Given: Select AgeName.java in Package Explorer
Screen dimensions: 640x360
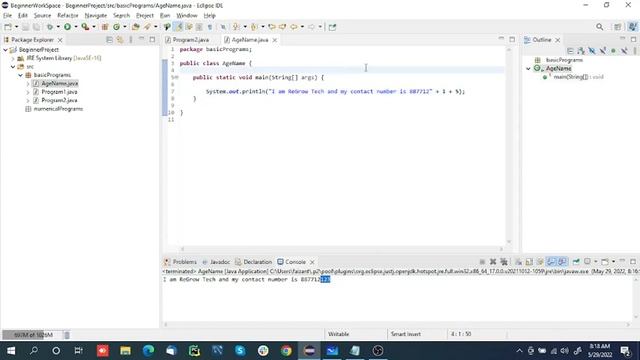Looking at the screenshot, I should tap(60, 83).
